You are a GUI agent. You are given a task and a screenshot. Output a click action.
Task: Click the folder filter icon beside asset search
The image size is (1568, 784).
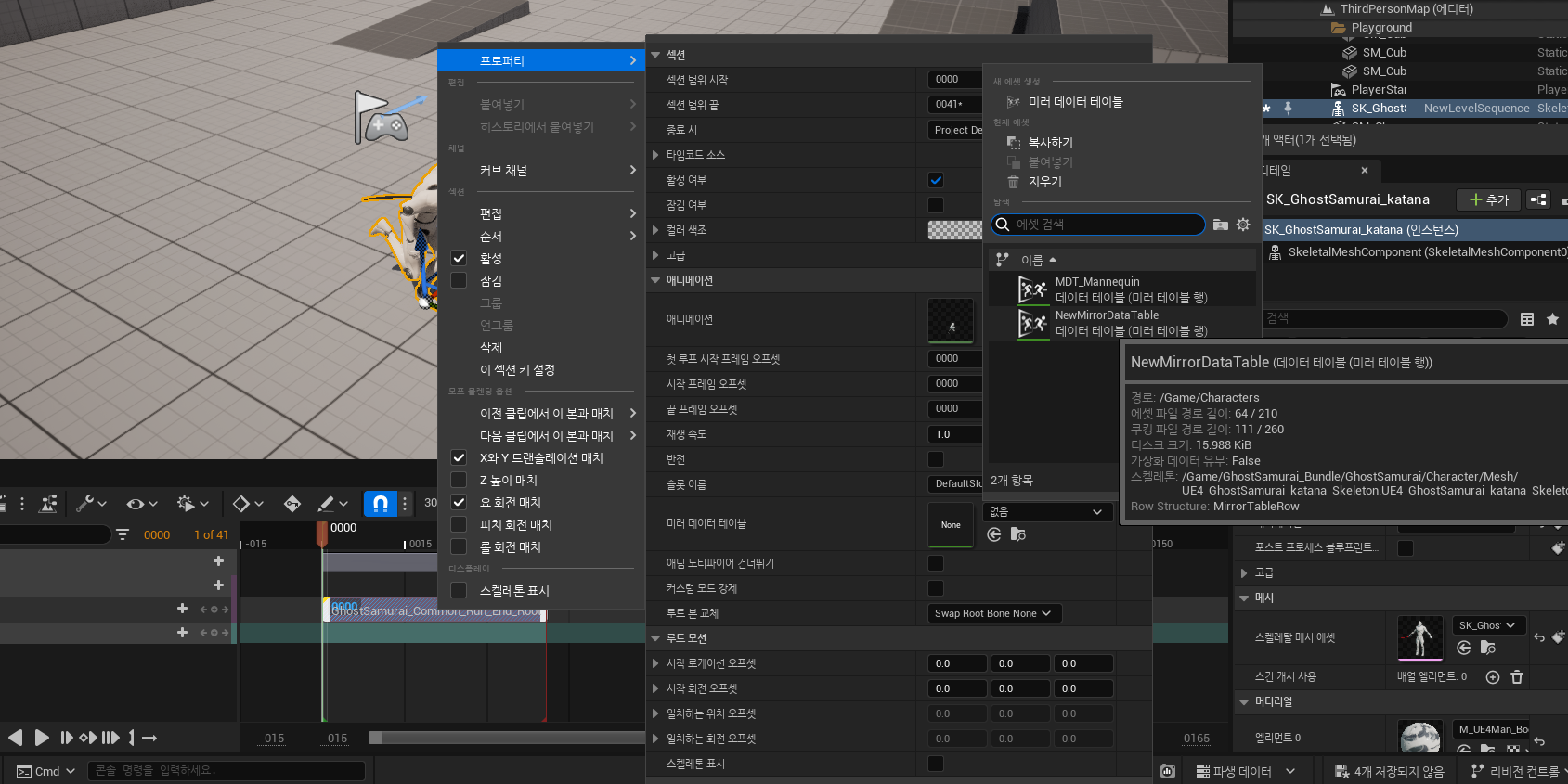pos(1221,225)
